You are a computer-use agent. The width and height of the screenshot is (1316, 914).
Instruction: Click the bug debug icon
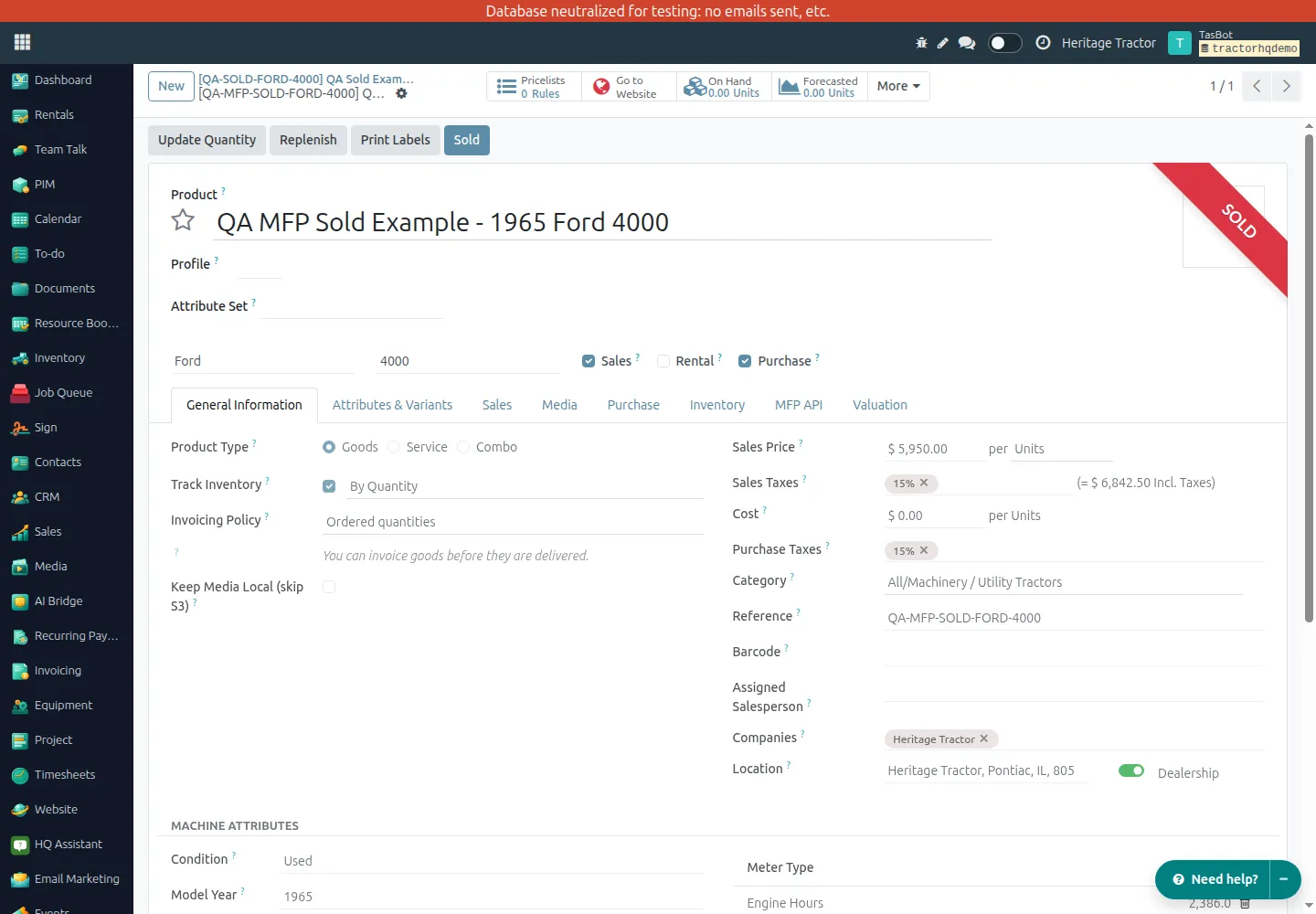pos(921,43)
